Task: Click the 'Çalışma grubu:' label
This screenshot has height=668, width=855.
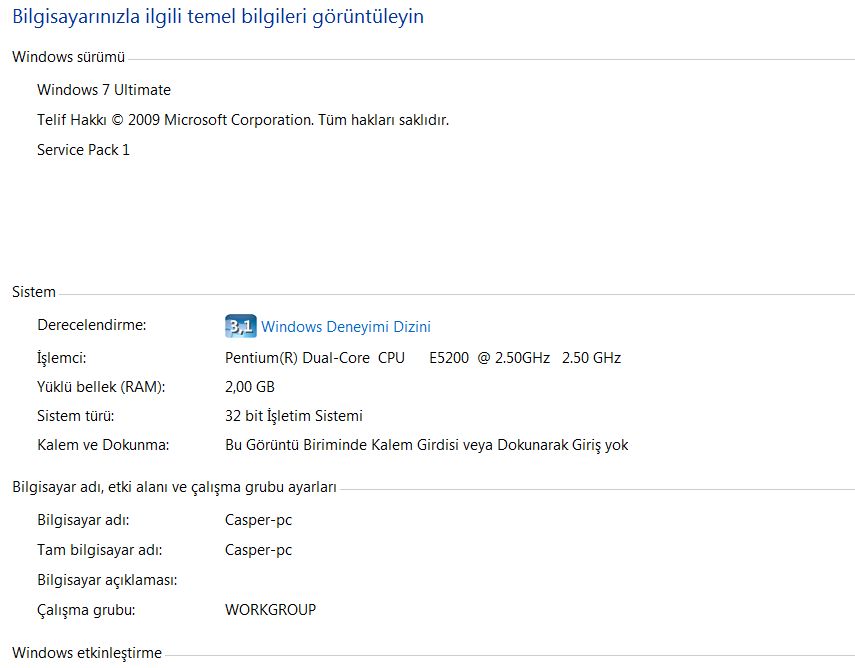Action: [86, 610]
